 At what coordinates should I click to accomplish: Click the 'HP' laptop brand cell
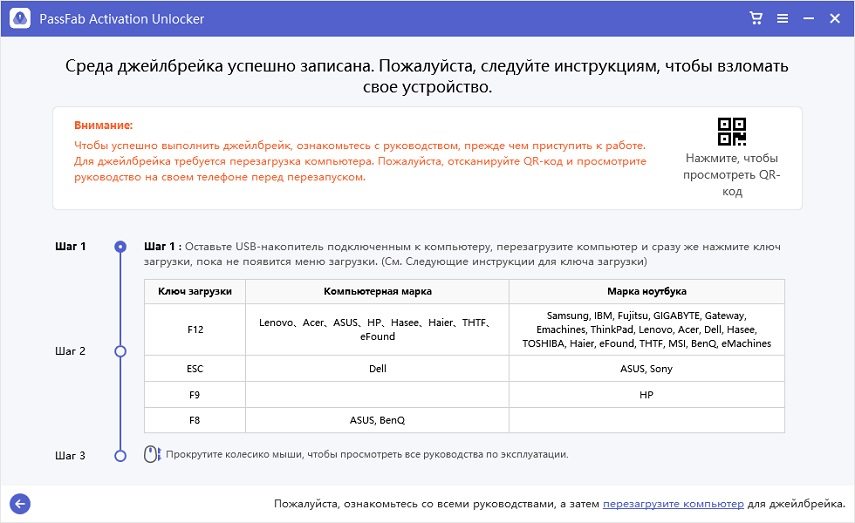pyautogui.click(x=647, y=394)
